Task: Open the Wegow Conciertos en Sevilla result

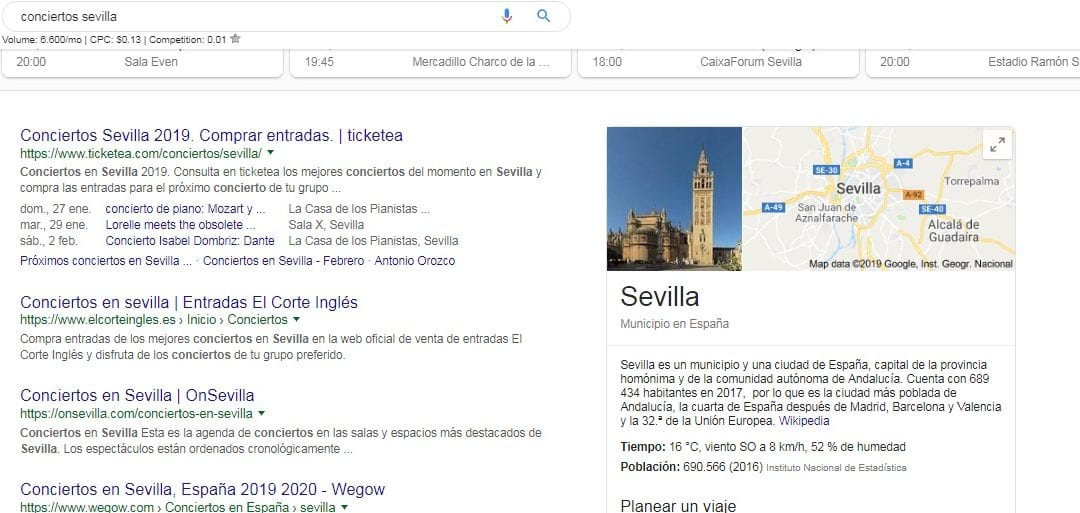Action: tap(202, 490)
